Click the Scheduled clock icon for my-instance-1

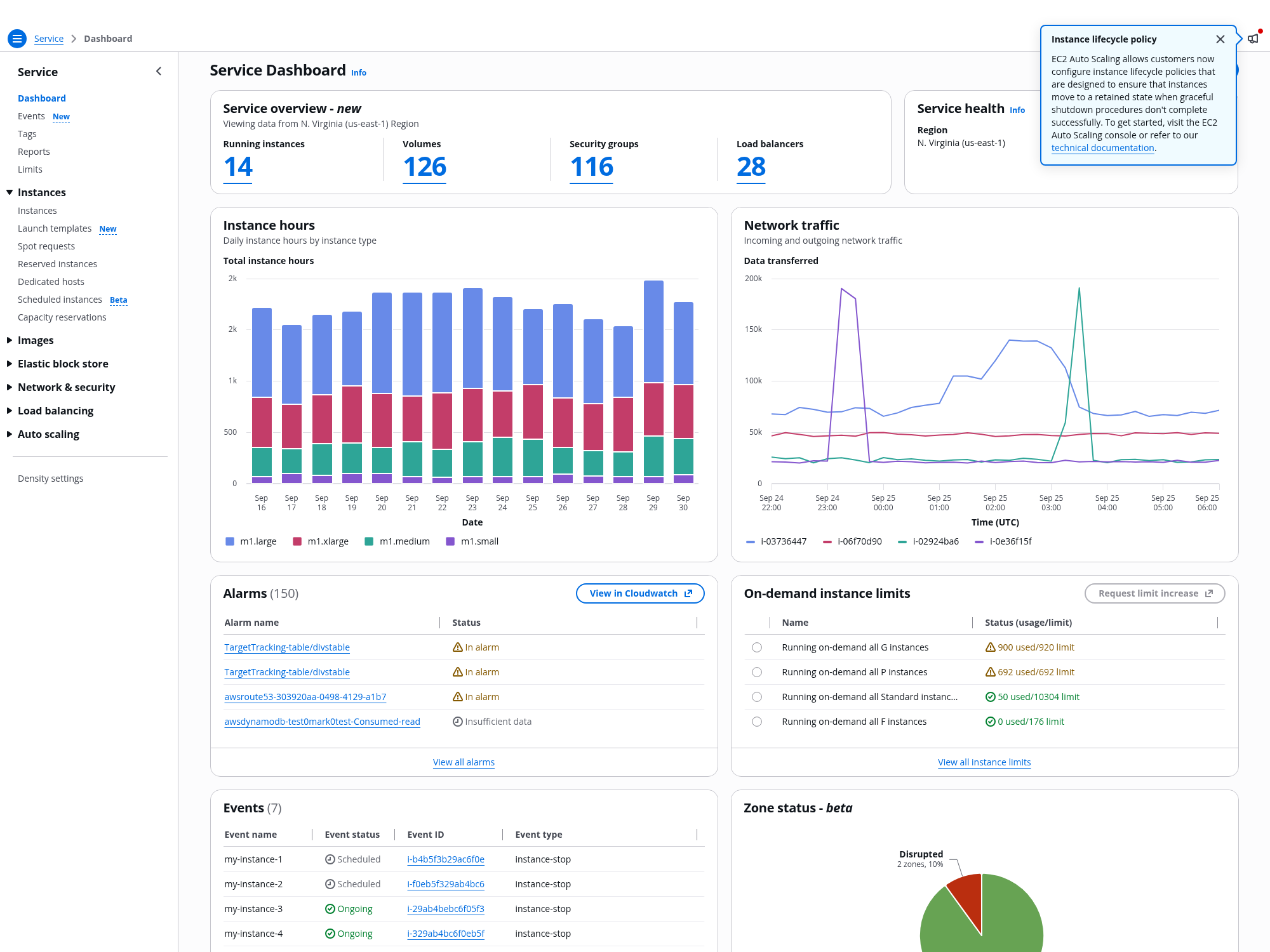[330, 859]
